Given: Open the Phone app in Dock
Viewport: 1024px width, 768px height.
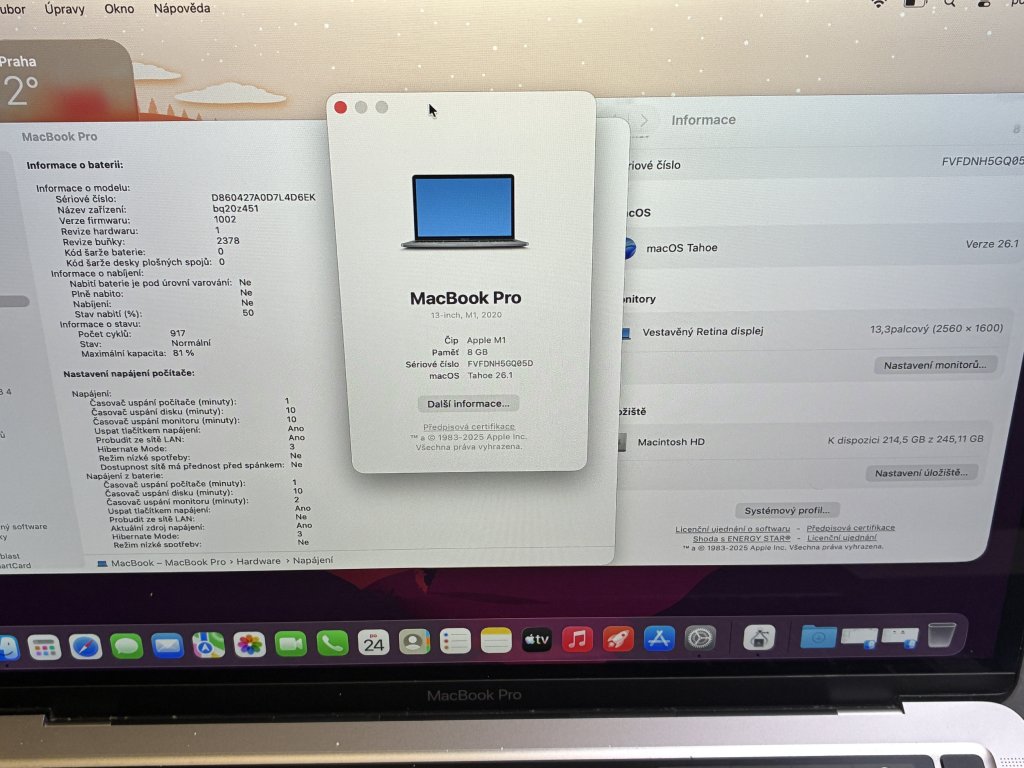Looking at the screenshot, I should pyautogui.click(x=332, y=643).
